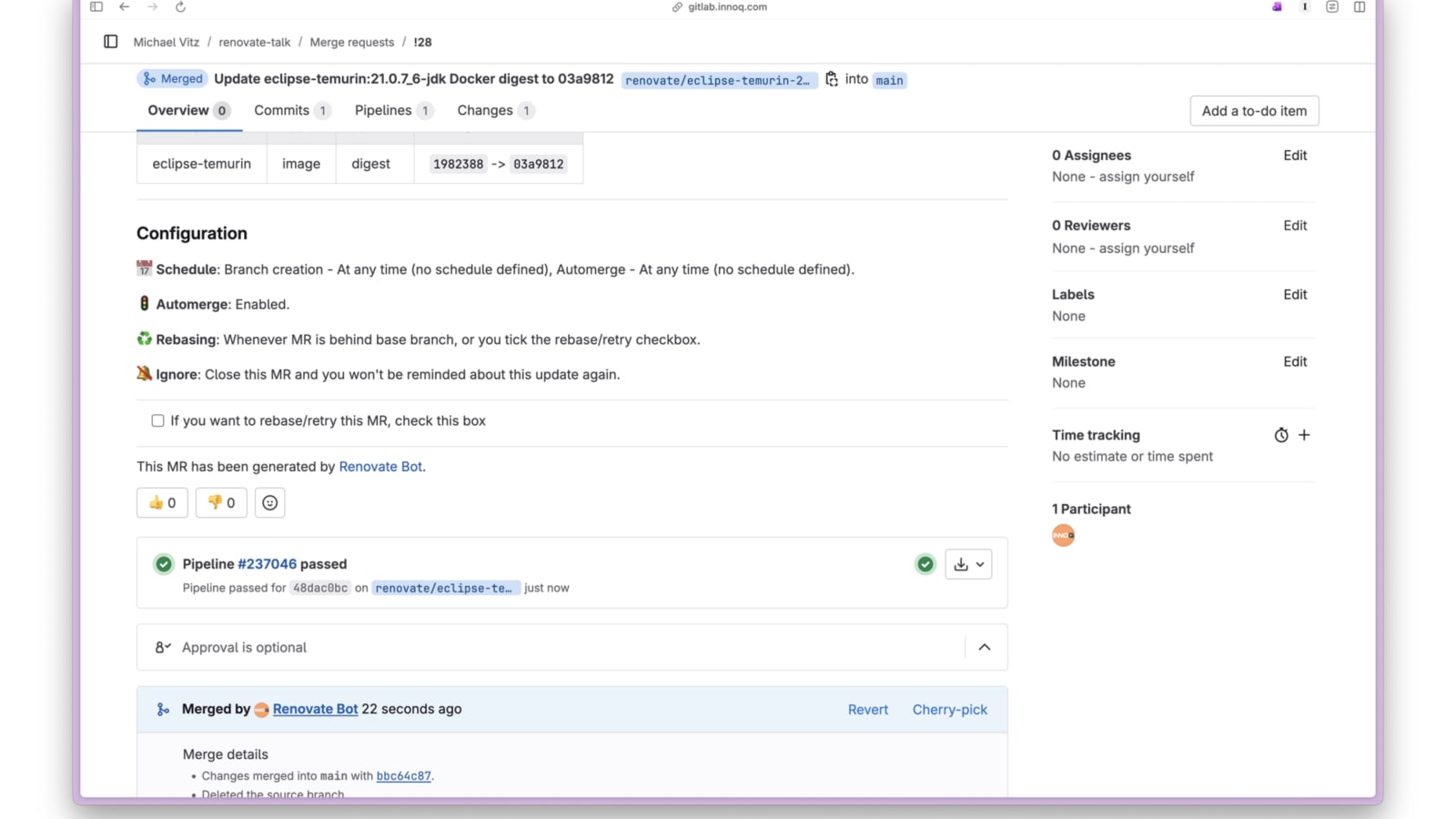Viewport: 1456px width, 819px height.
Task: Open the bbc64c87 merge commit link
Action: click(x=403, y=776)
